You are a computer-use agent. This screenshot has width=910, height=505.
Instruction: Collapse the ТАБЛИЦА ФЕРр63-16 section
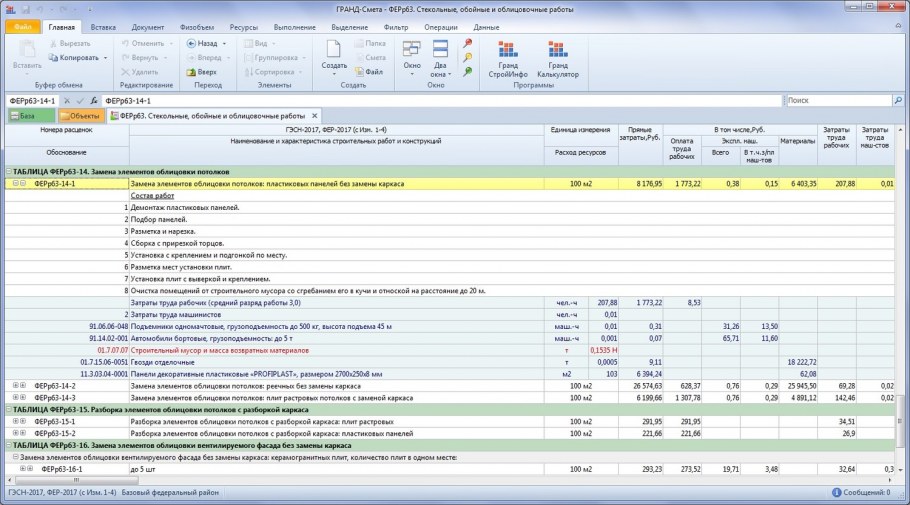pyautogui.click(x=7, y=445)
